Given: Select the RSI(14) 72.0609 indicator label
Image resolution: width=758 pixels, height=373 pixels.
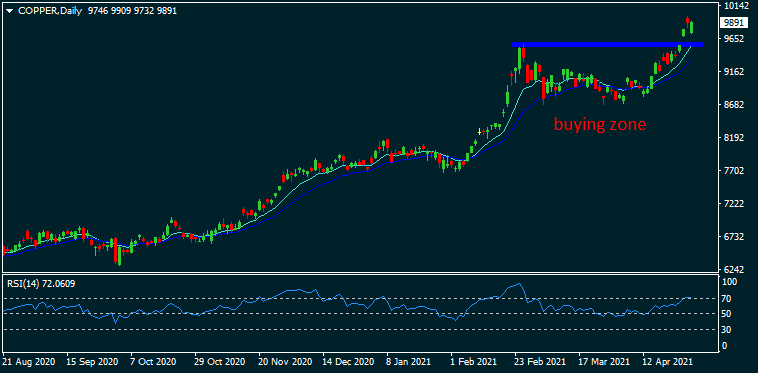Looking at the screenshot, I should 41,284.
